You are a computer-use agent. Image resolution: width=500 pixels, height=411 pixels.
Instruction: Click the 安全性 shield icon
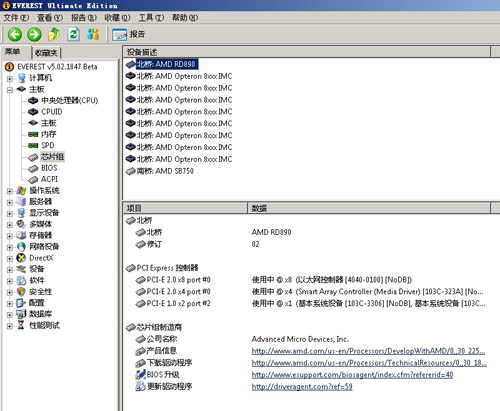tap(21, 292)
